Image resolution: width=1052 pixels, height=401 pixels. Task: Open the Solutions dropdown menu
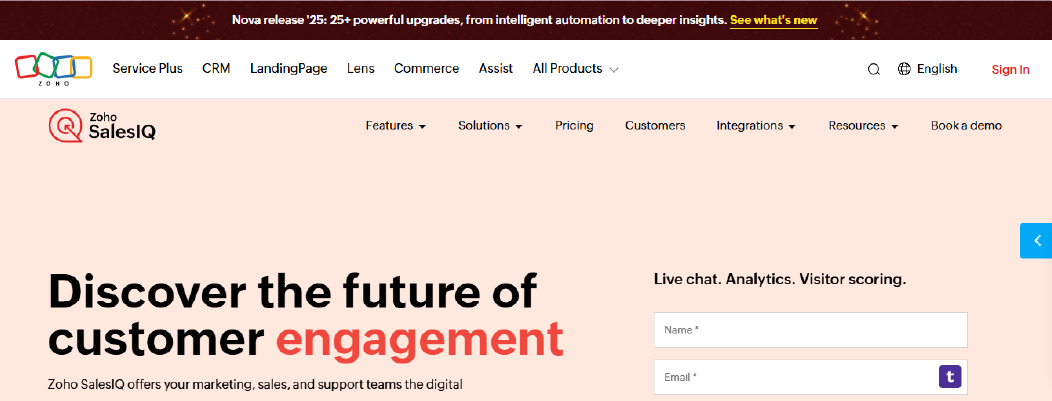[x=490, y=125]
